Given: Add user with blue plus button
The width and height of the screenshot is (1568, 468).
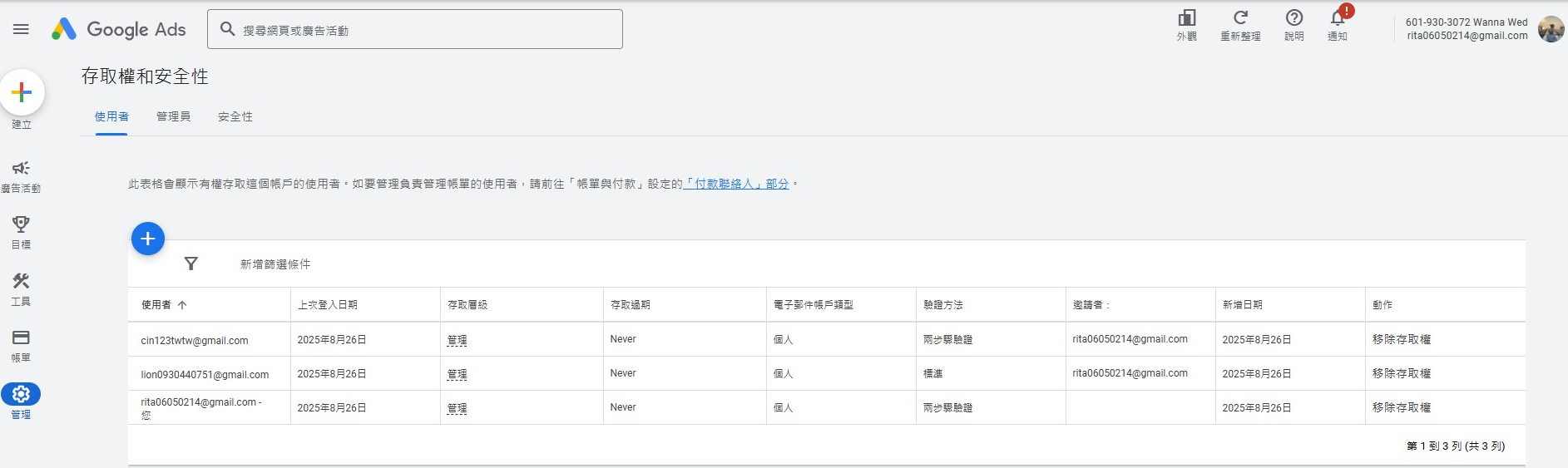Looking at the screenshot, I should pos(148,239).
